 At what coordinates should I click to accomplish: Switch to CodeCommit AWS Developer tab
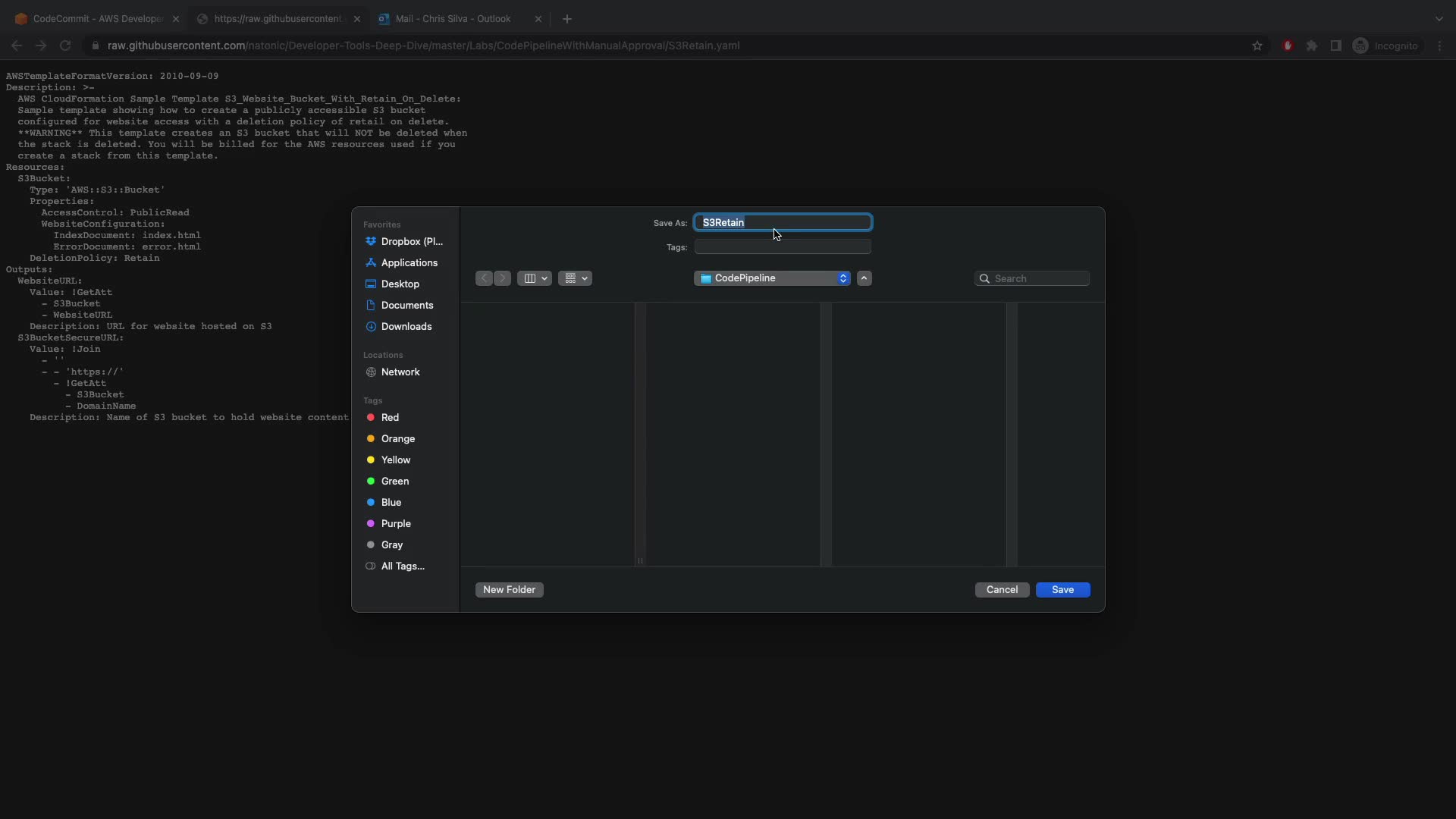pyautogui.click(x=97, y=19)
